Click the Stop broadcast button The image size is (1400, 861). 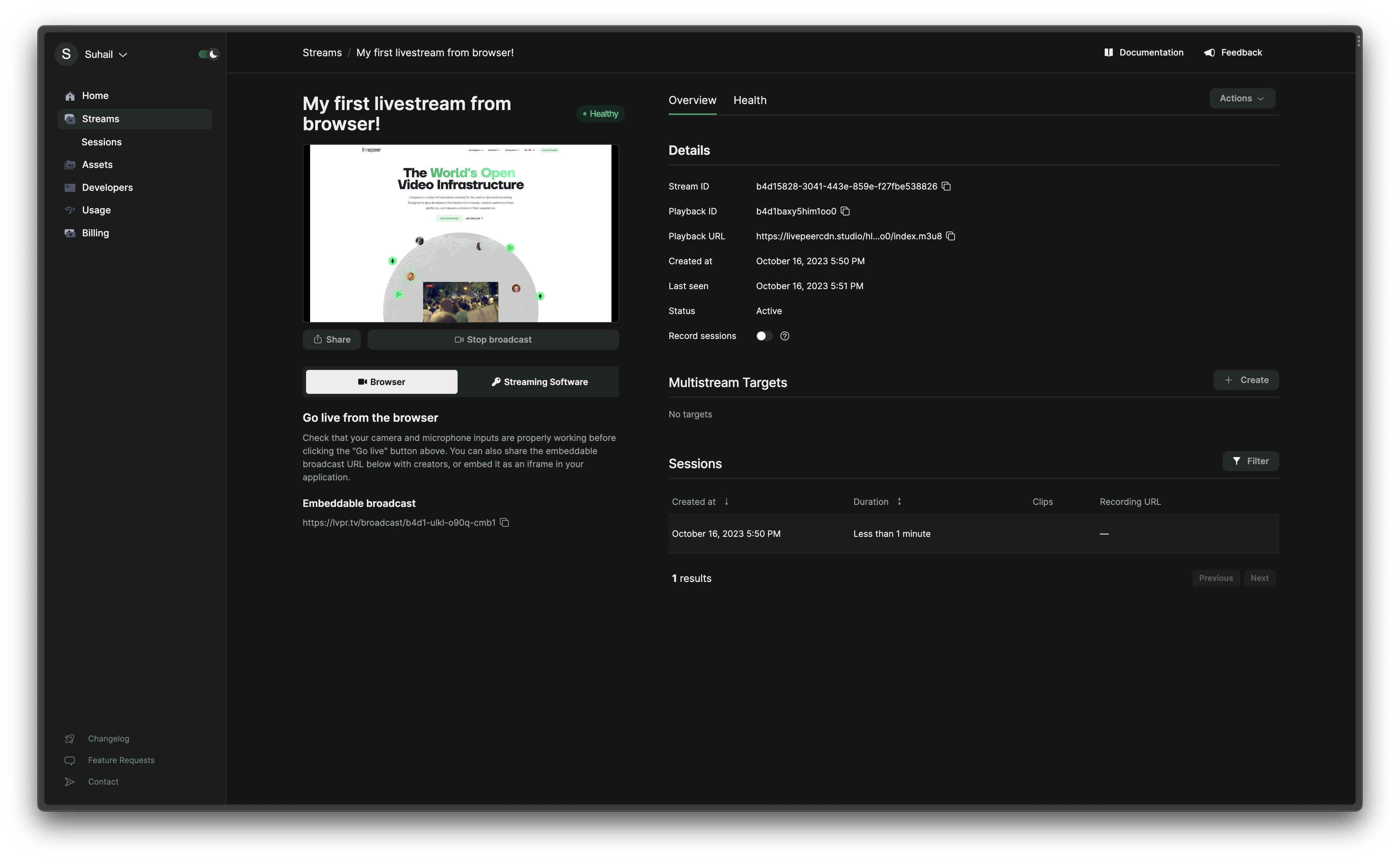(x=493, y=339)
